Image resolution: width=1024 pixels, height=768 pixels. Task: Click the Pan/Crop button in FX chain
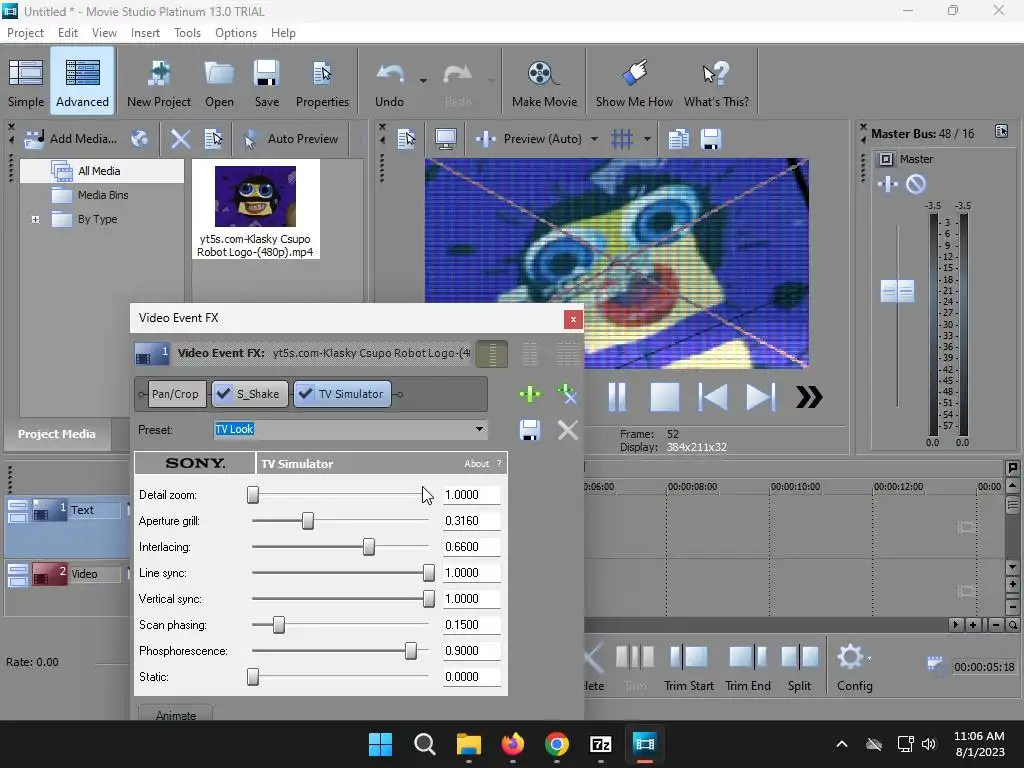point(175,394)
